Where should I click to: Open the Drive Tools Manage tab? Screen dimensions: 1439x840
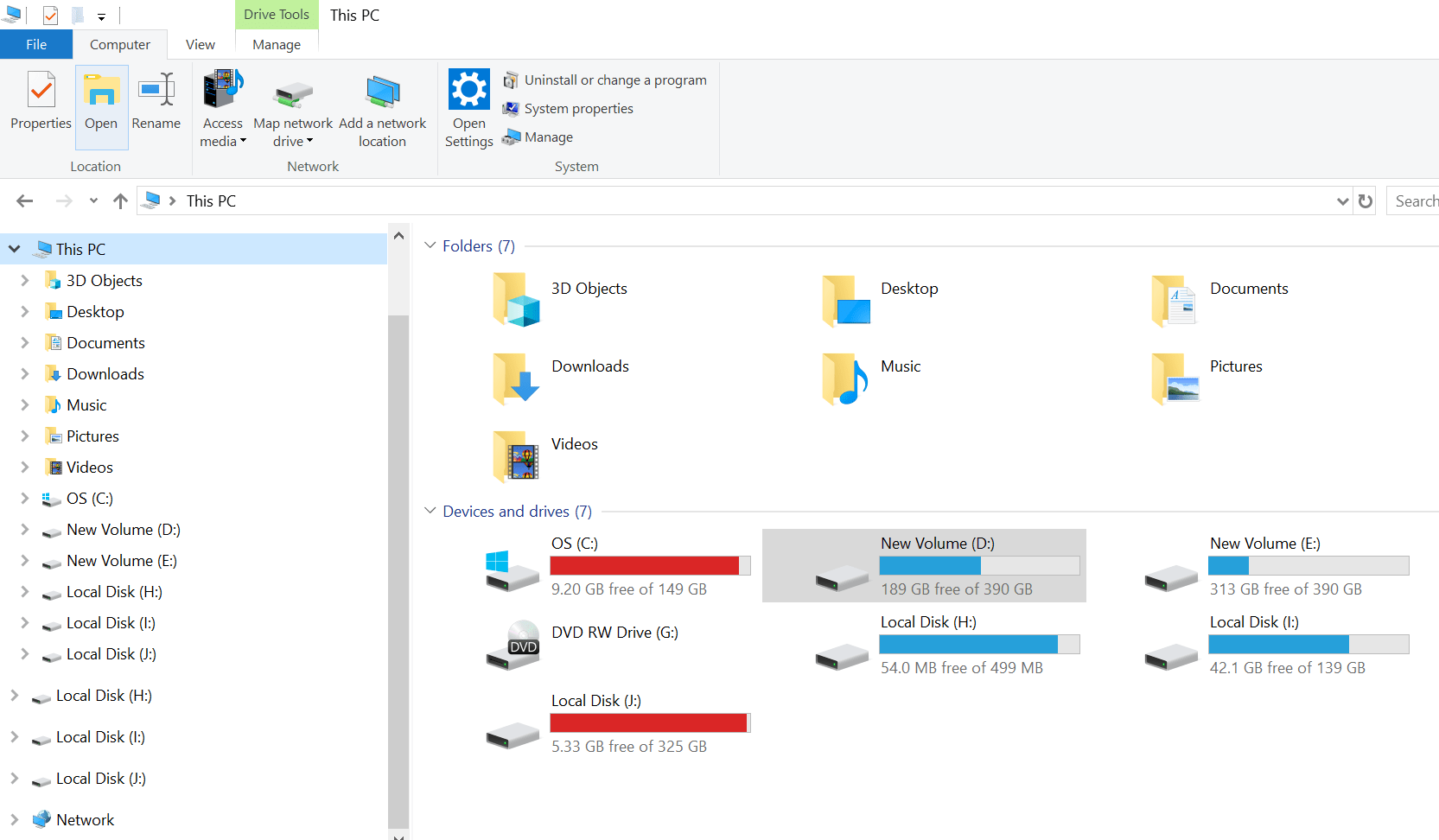point(276,44)
